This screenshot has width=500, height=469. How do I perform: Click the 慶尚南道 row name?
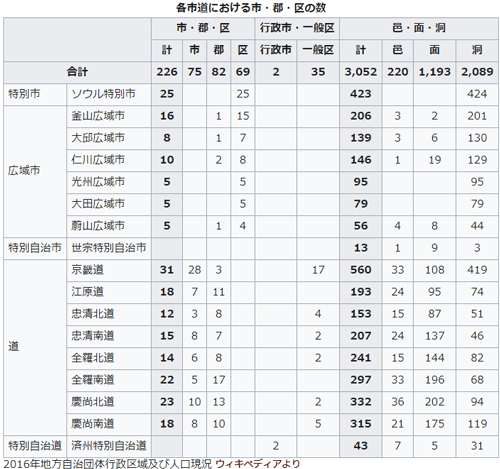coord(93,424)
